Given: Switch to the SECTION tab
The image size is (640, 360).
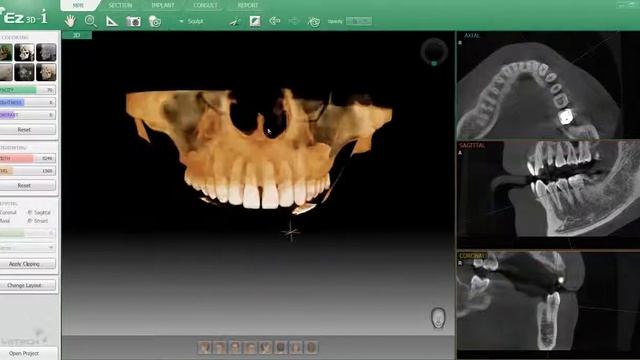Looking at the screenshot, I should [x=120, y=5].
